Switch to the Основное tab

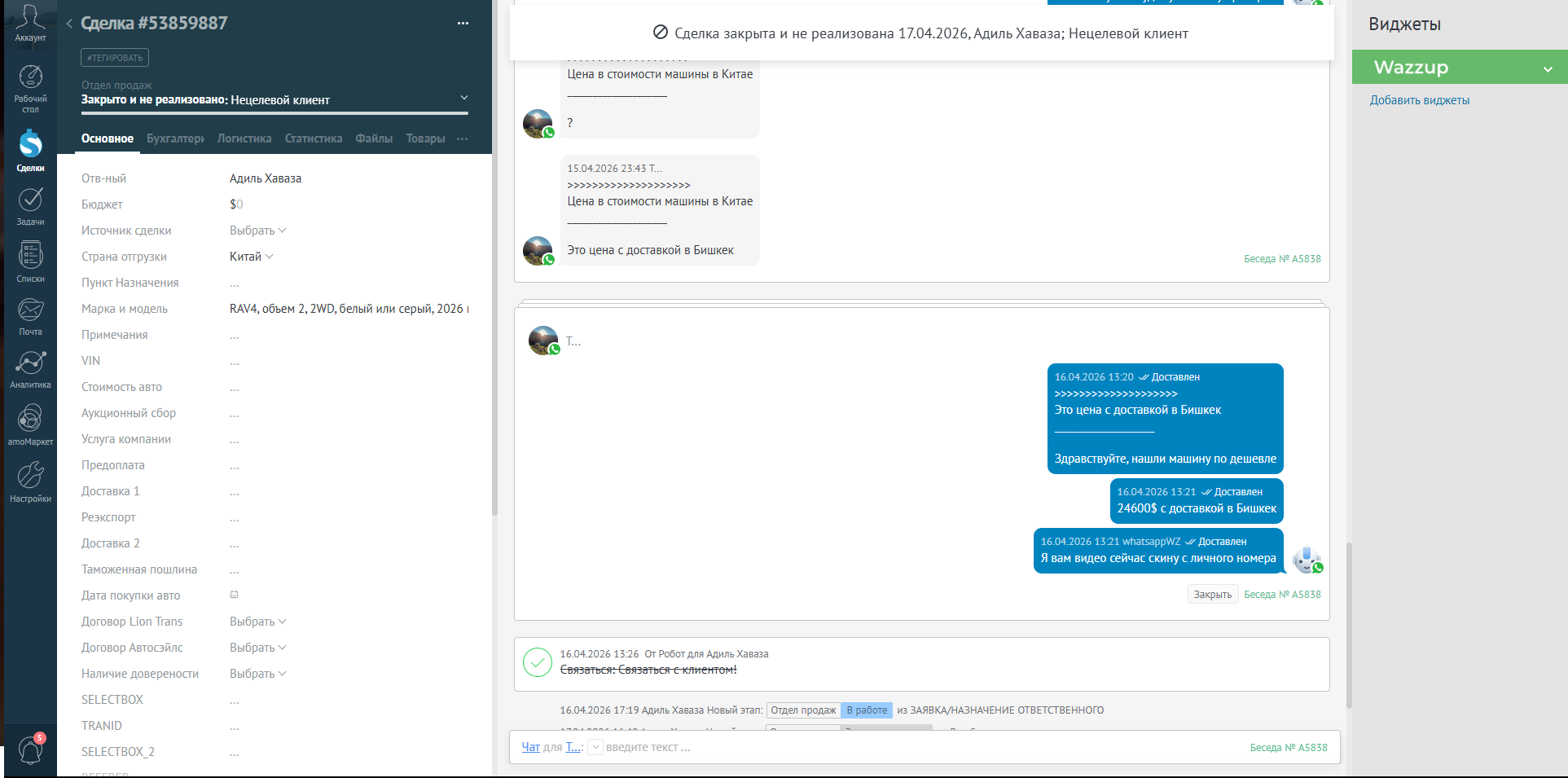pos(108,138)
